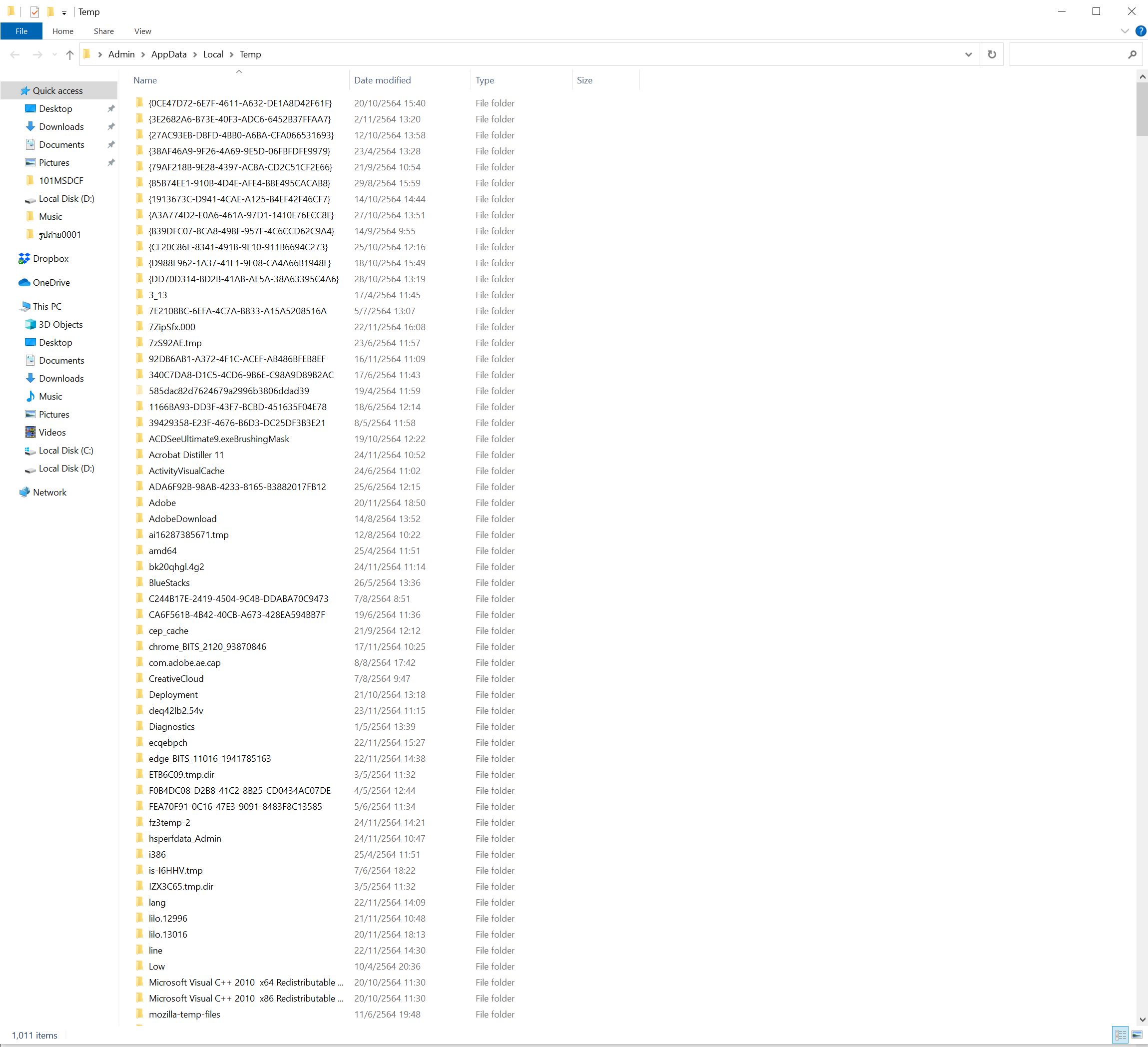Image resolution: width=1148 pixels, height=1047 pixels.
Task: Select the BlueStacks folder
Action: click(169, 582)
